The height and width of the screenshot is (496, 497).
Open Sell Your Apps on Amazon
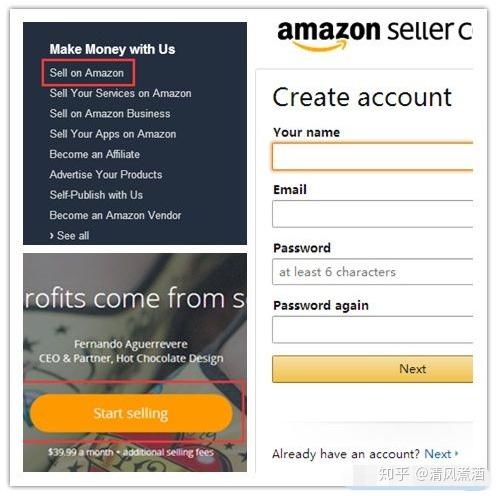[113, 134]
